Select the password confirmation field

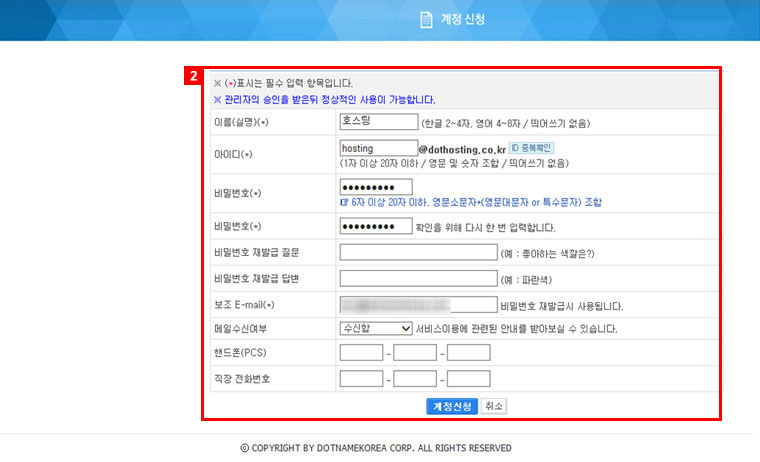(x=376, y=226)
